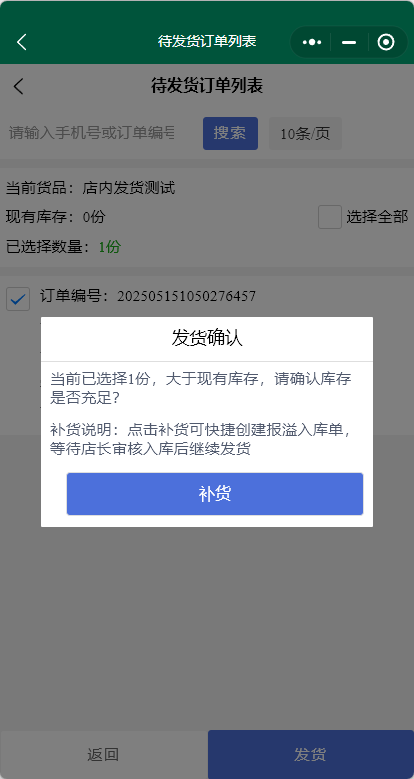The image size is (414, 779).
Task: Click the 发货确认 dialog title
Action: pos(207,338)
